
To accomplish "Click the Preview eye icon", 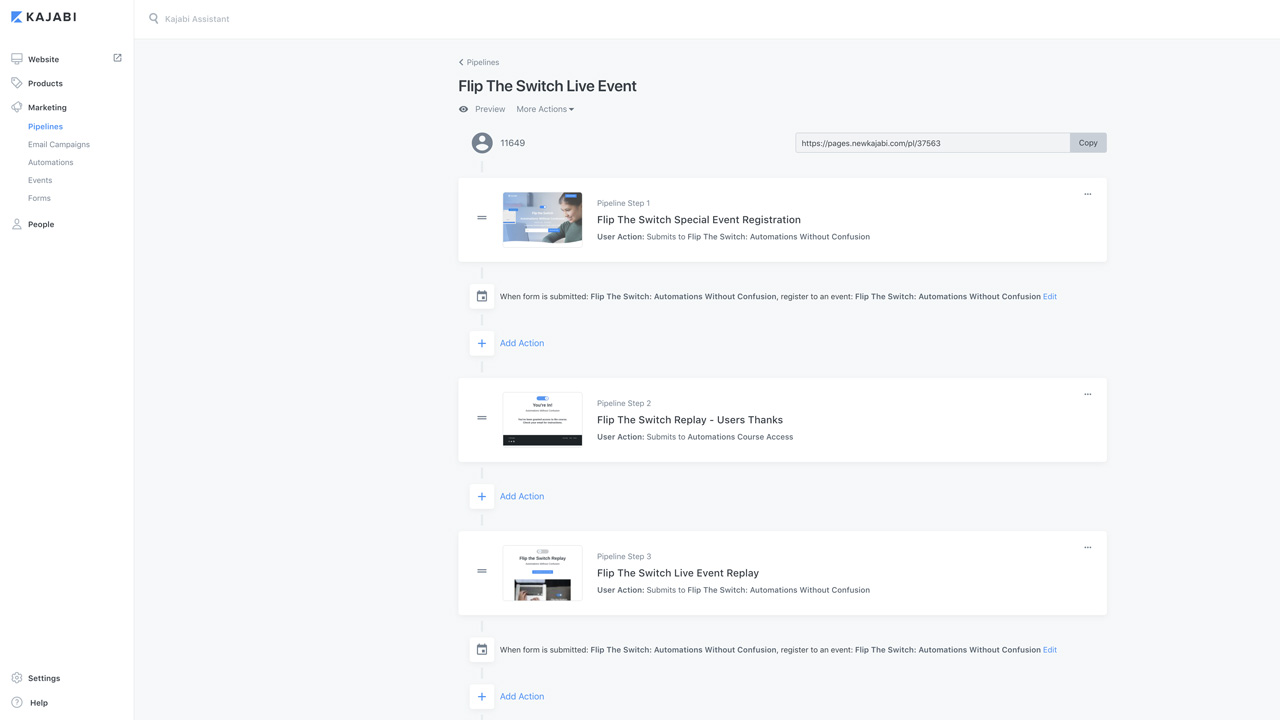I will [x=463, y=109].
